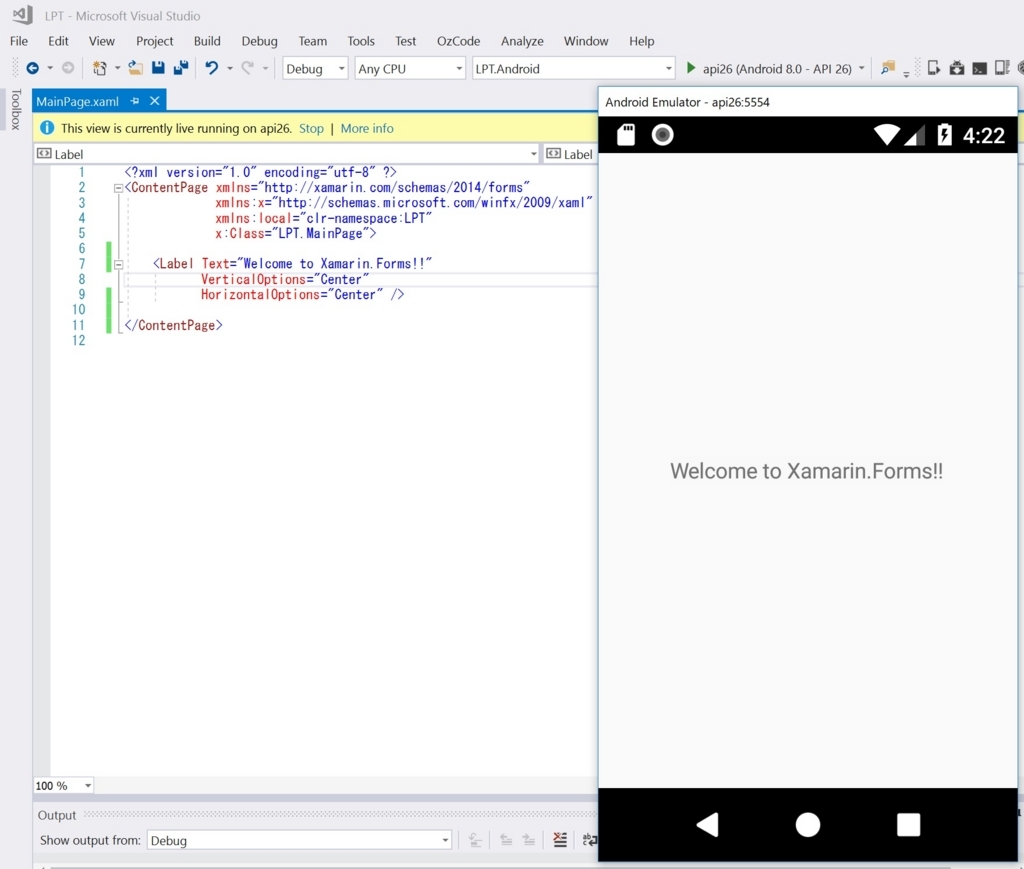Toggle pin on the MainPage.xaml tab

135,101
